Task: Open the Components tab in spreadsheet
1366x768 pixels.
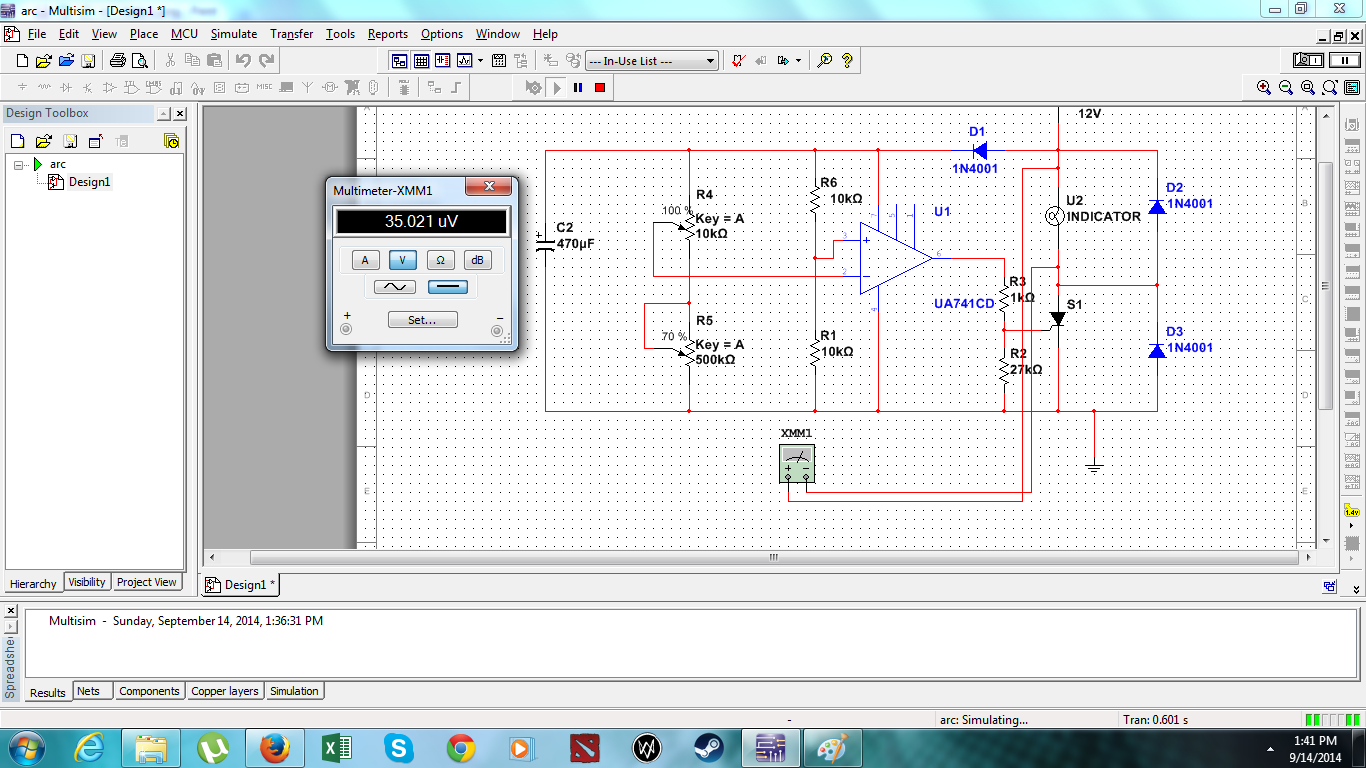Action: (x=149, y=691)
